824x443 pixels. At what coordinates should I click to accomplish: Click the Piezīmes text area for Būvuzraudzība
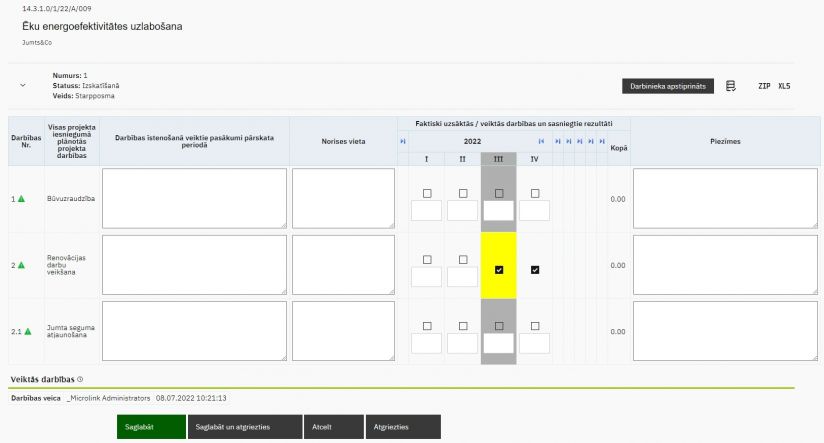click(726, 199)
